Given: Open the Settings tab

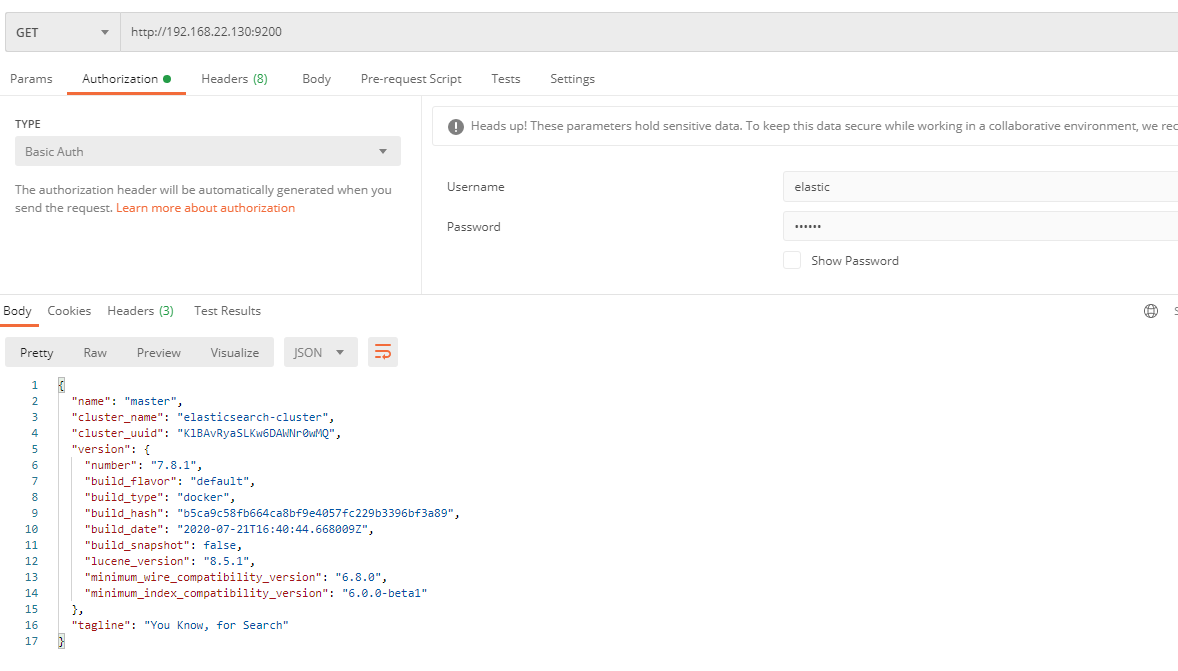Looking at the screenshot, I should 572,79.
